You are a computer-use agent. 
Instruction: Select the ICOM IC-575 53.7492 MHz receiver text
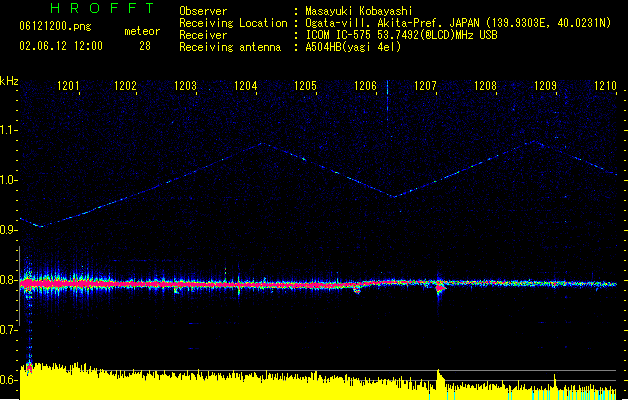(x=401, y=35)
